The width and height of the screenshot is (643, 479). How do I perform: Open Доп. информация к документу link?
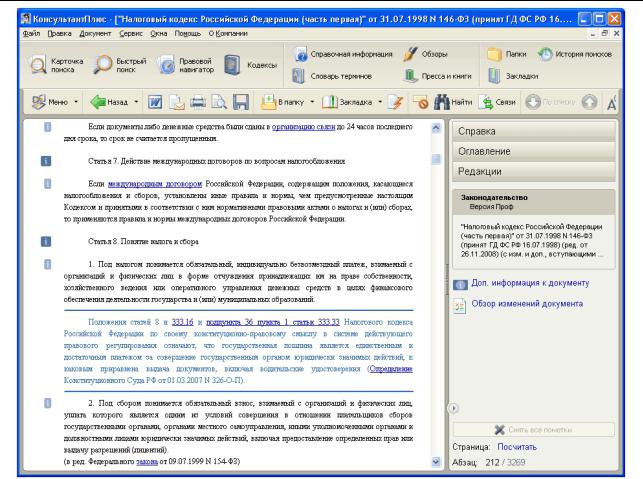[x=530, y=283]
